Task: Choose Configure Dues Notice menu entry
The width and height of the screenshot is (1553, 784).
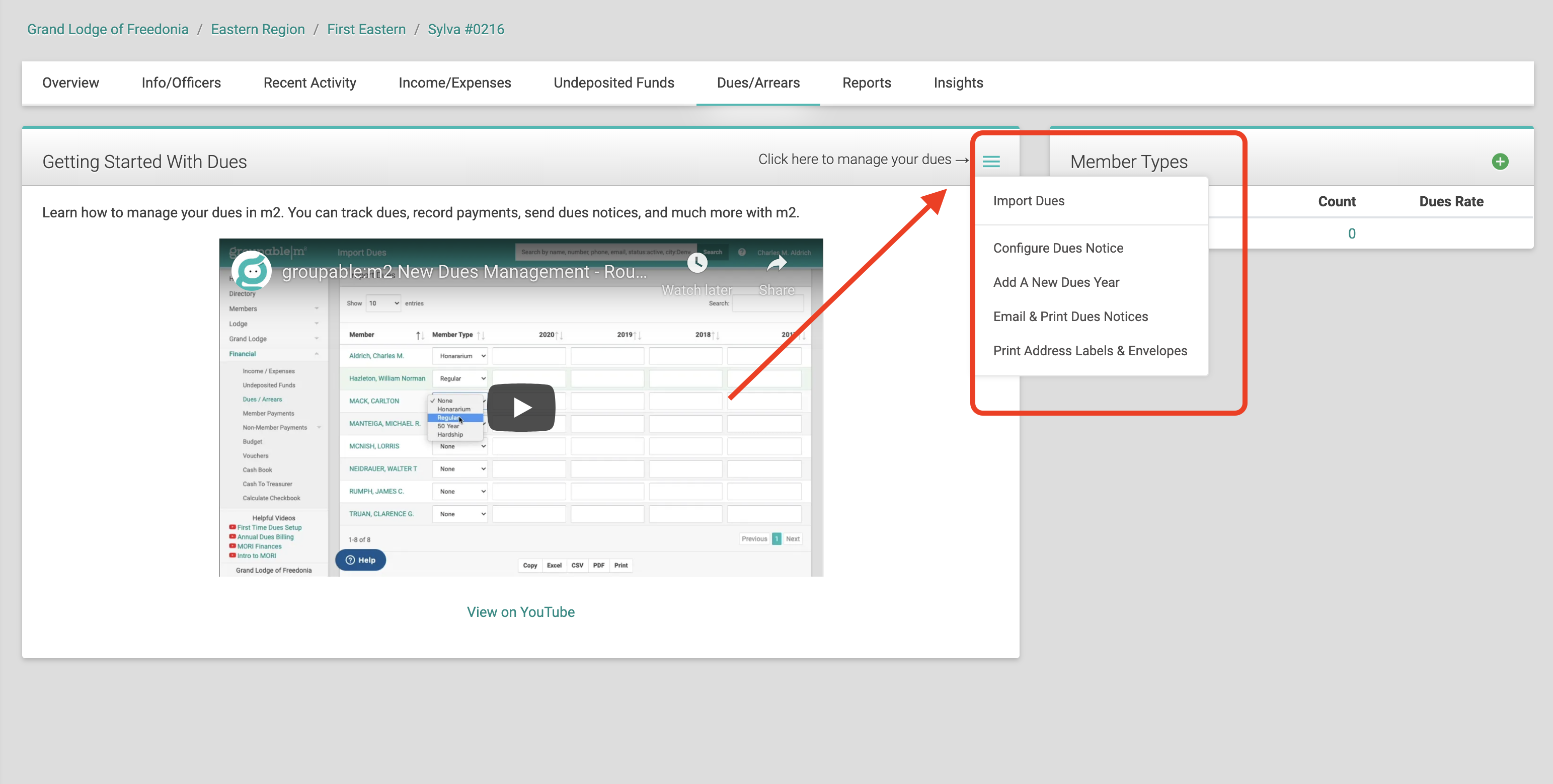Action: tap(1058, 248)
